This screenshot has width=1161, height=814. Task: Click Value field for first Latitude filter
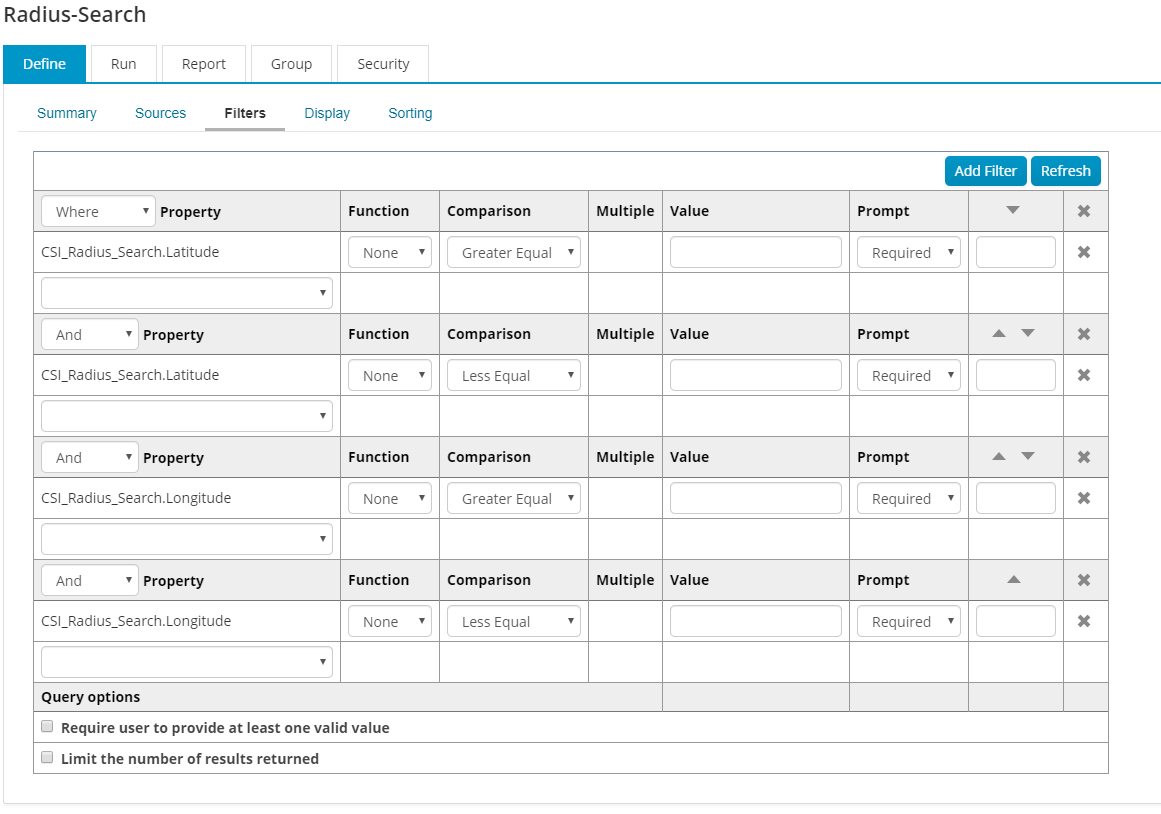755,252
